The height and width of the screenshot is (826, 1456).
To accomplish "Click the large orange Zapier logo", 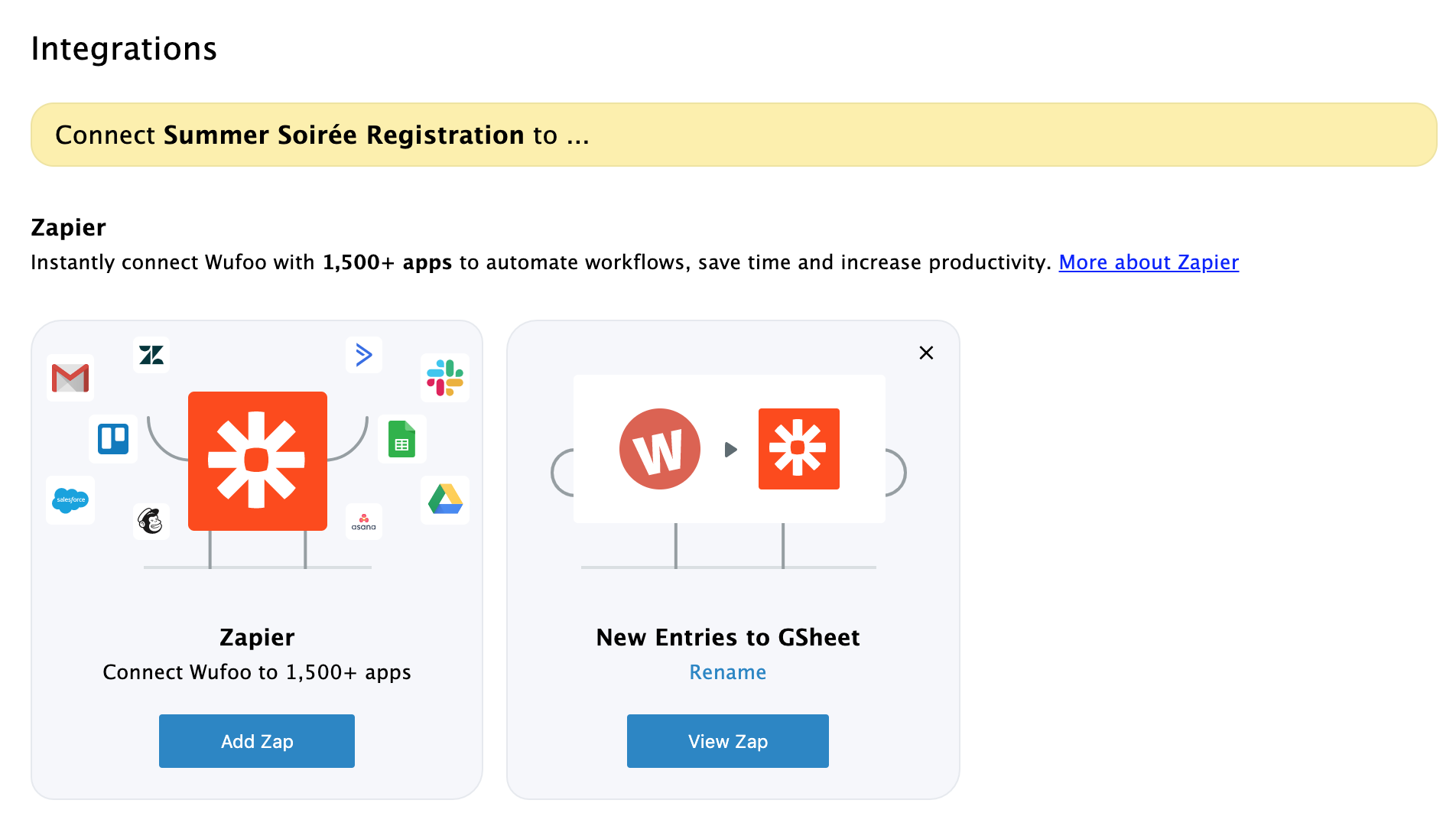I will (257, 460).
